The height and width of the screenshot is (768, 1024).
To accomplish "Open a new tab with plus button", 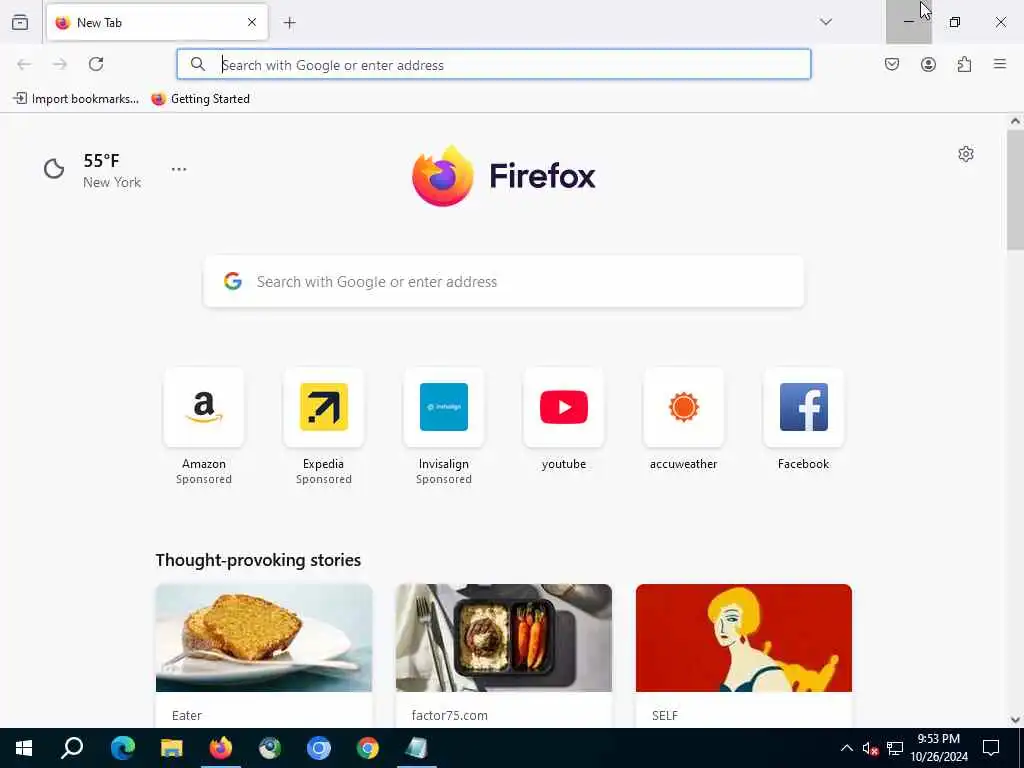I will (289, 23).
